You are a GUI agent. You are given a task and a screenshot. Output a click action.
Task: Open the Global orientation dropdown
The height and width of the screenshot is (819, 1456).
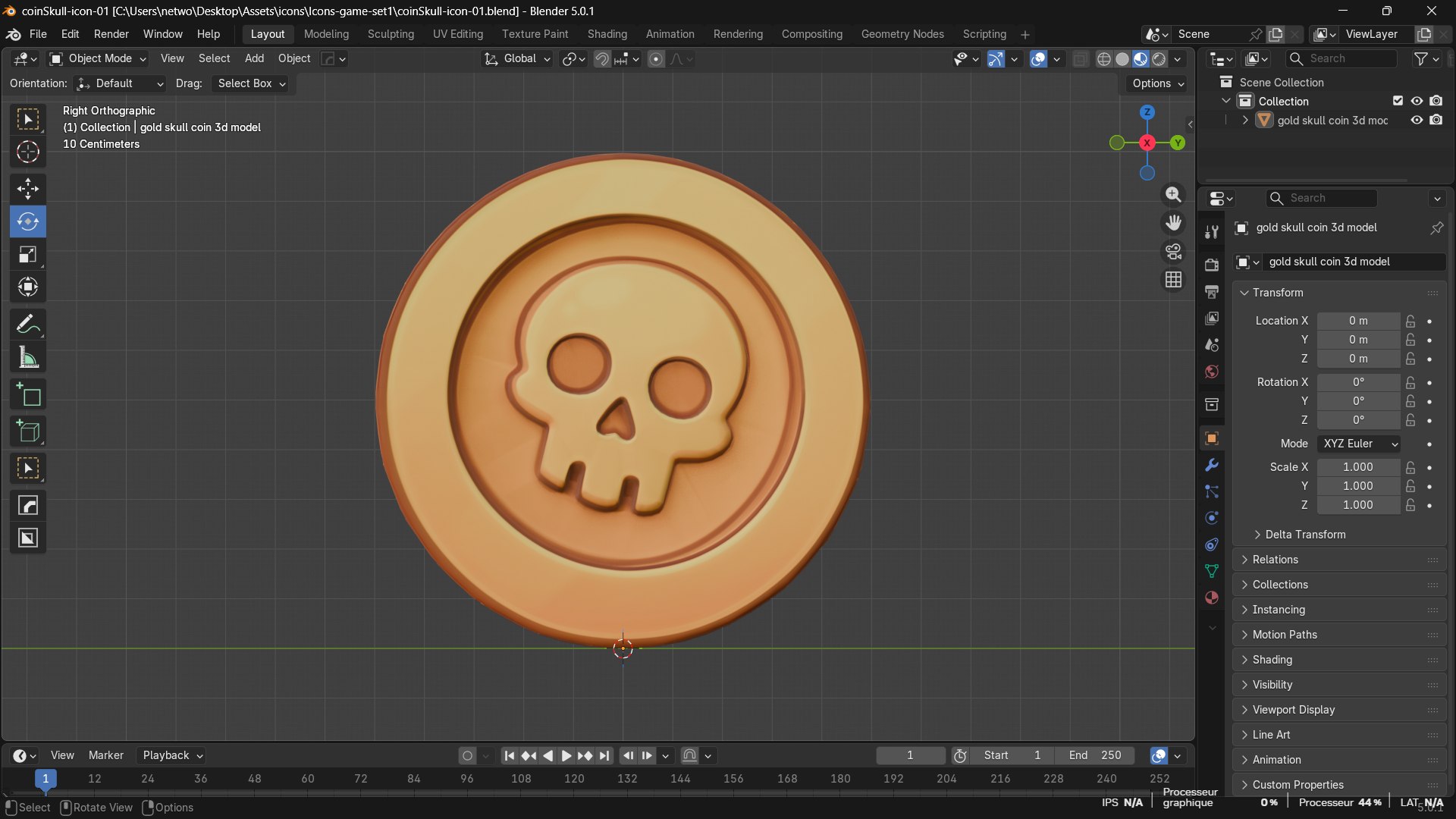pyautogui.click(x=517, y=58)
